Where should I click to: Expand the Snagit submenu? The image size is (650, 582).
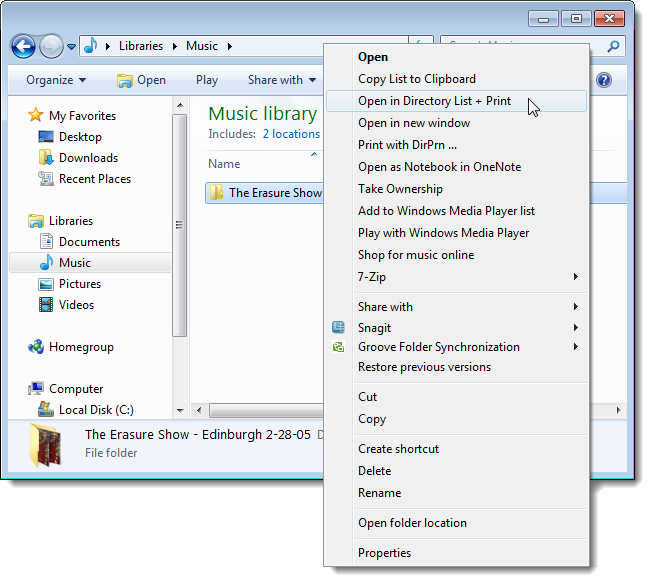coord(575,327)
